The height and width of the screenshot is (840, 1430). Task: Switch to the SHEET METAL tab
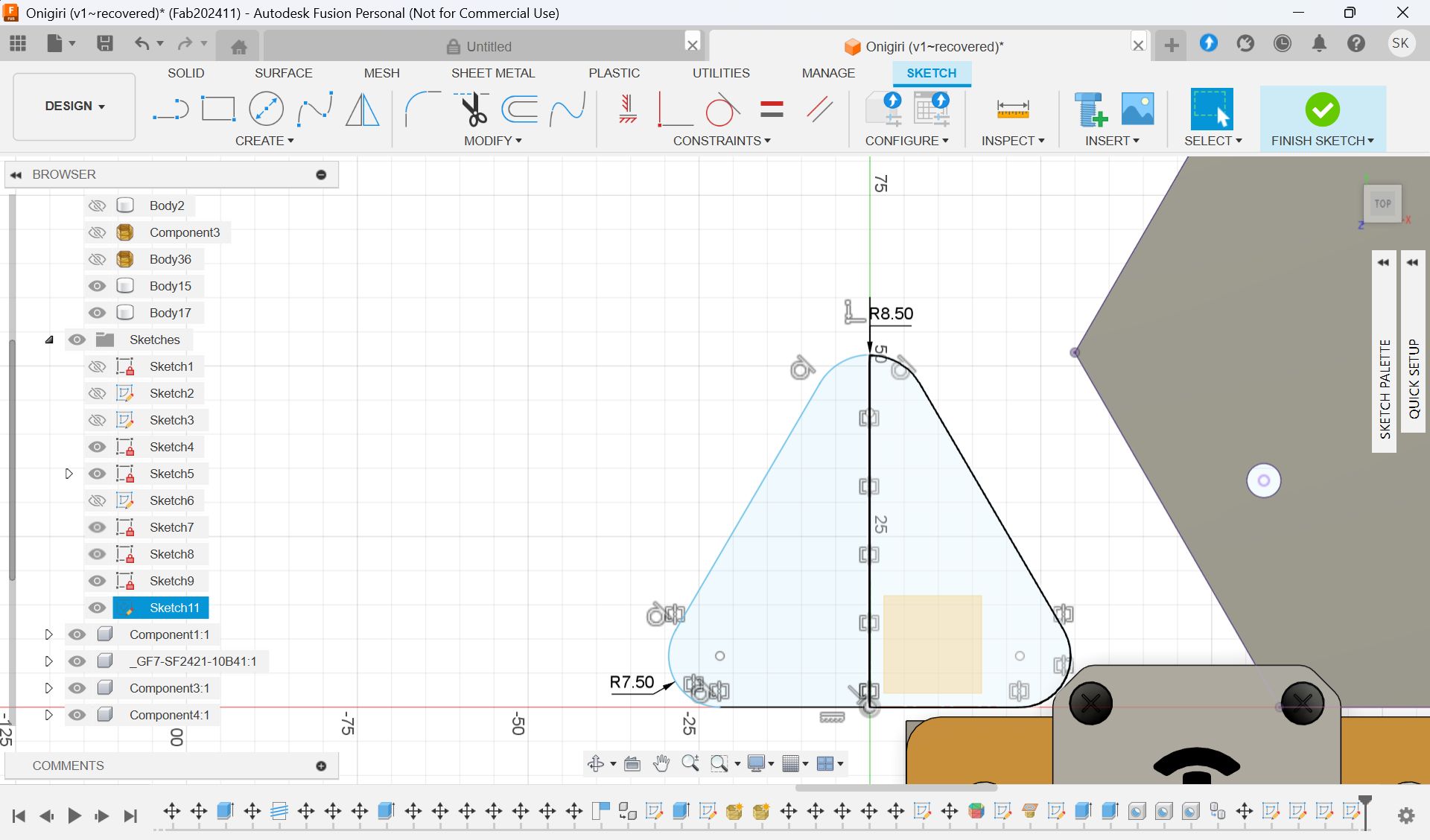tap(493, 73)
